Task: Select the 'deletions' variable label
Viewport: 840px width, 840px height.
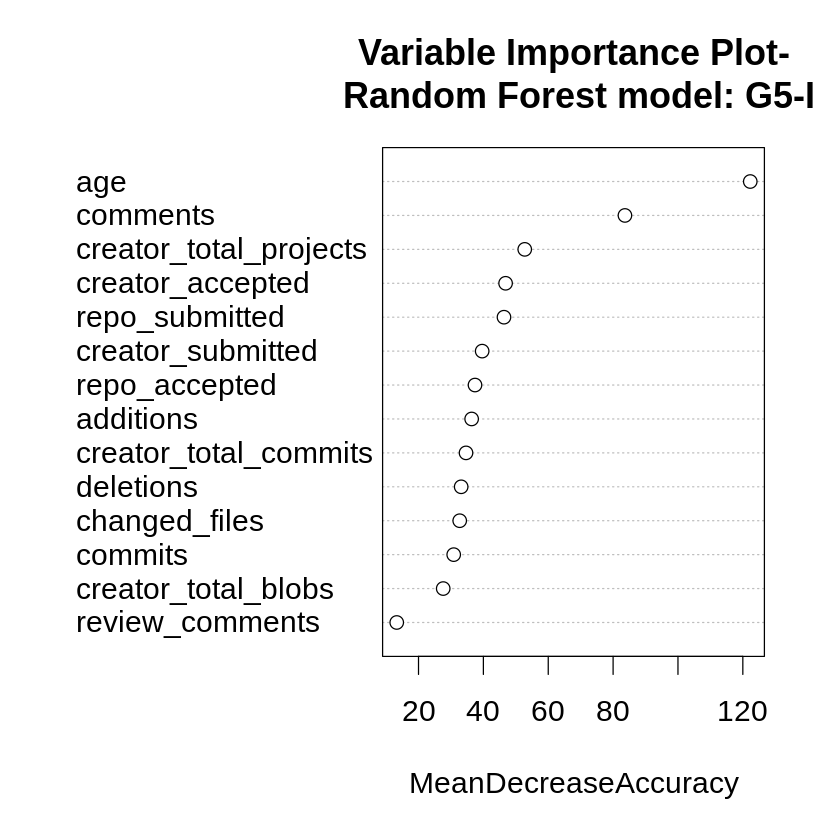Action: 137,487
